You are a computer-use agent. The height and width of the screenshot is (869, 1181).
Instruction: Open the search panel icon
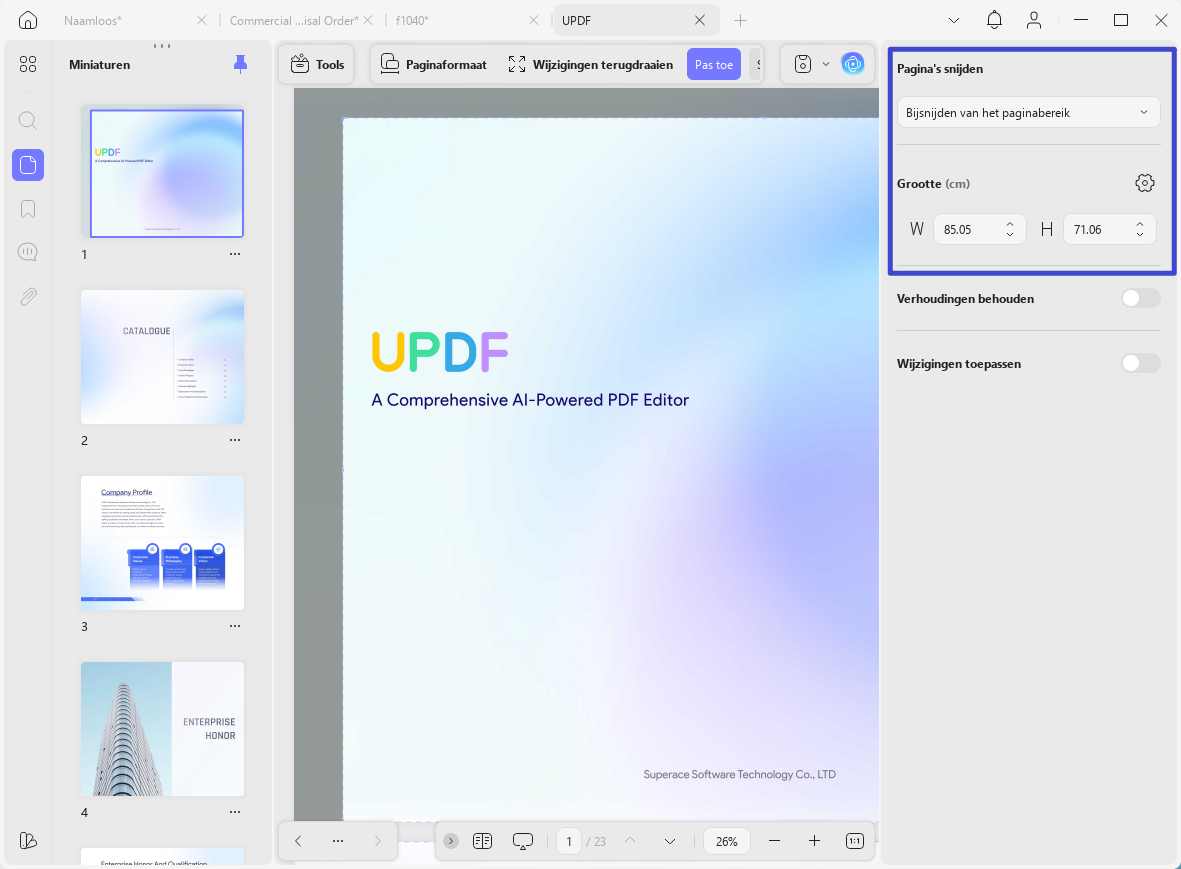[28, 120]
